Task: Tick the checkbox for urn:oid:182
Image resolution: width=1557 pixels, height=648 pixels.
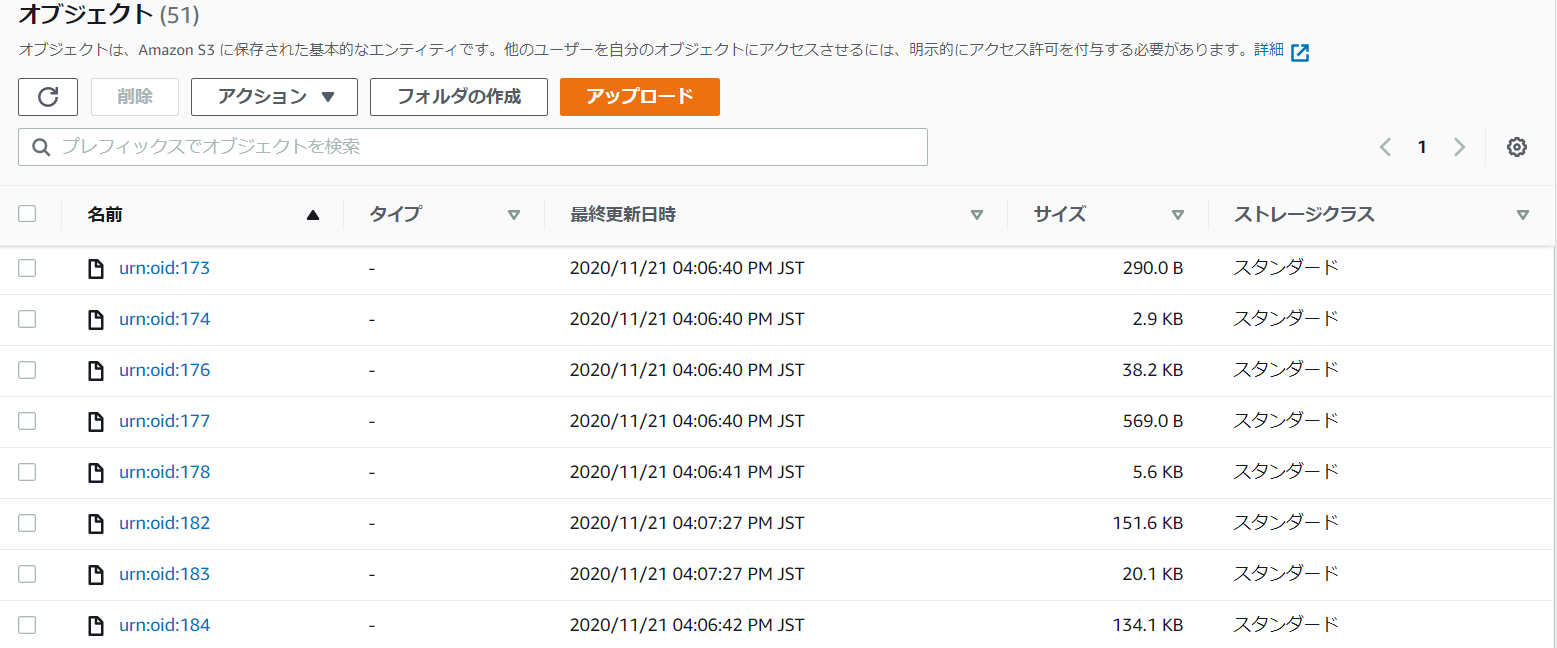Action: 27,523
